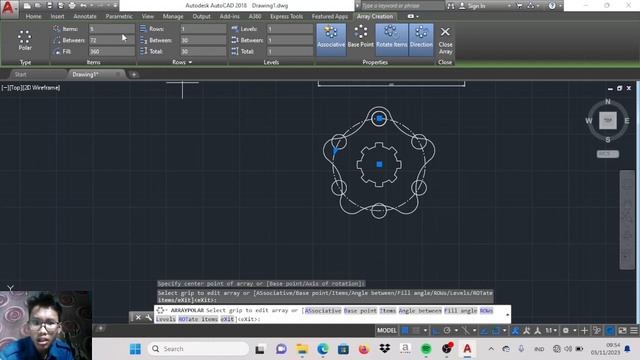The height and width of the screenshot is (360, 640).
Task: Open File Explorer from the taskbar
Action: [x=302, y=349]
